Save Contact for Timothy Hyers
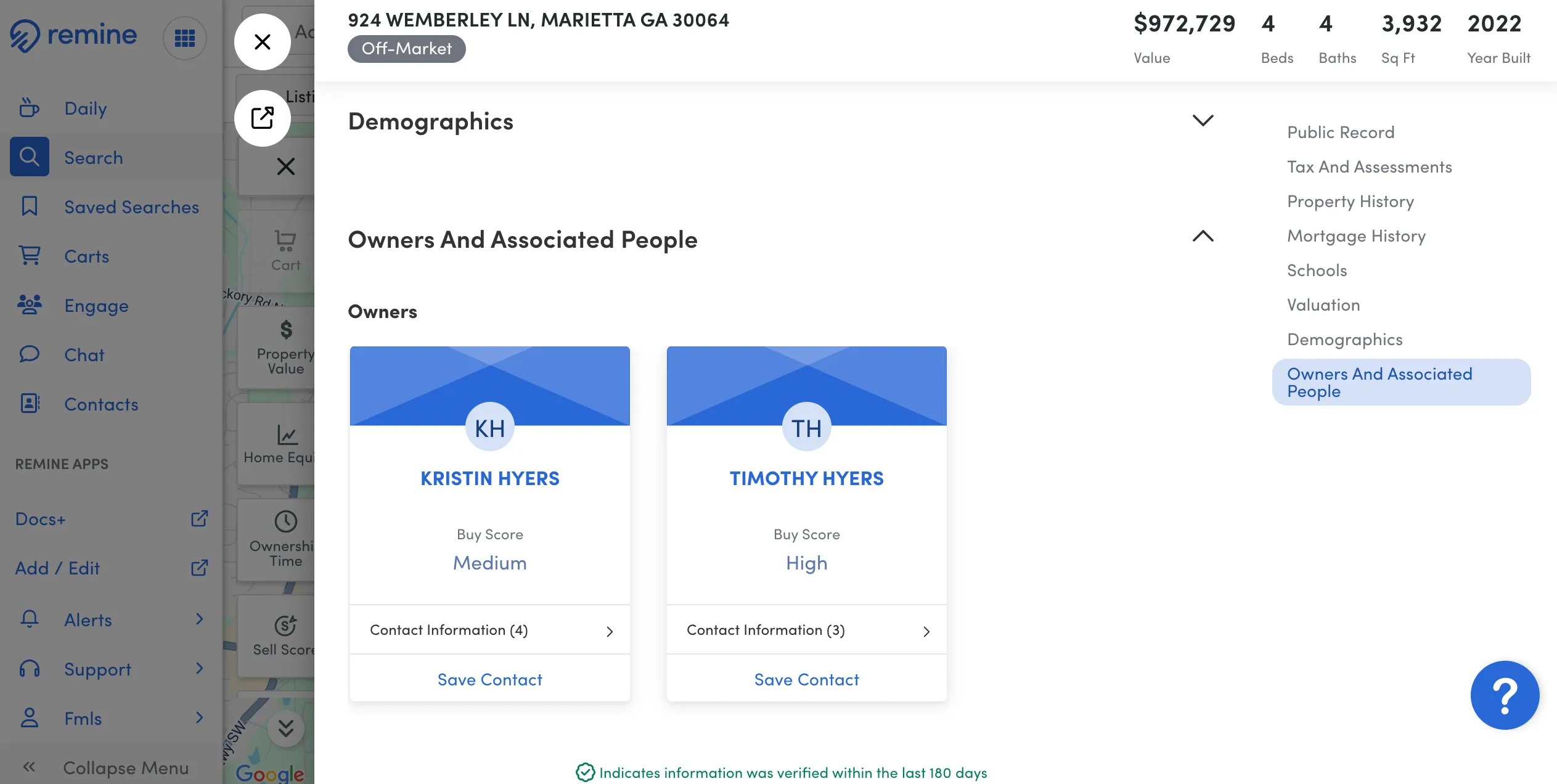 point(806,679)
